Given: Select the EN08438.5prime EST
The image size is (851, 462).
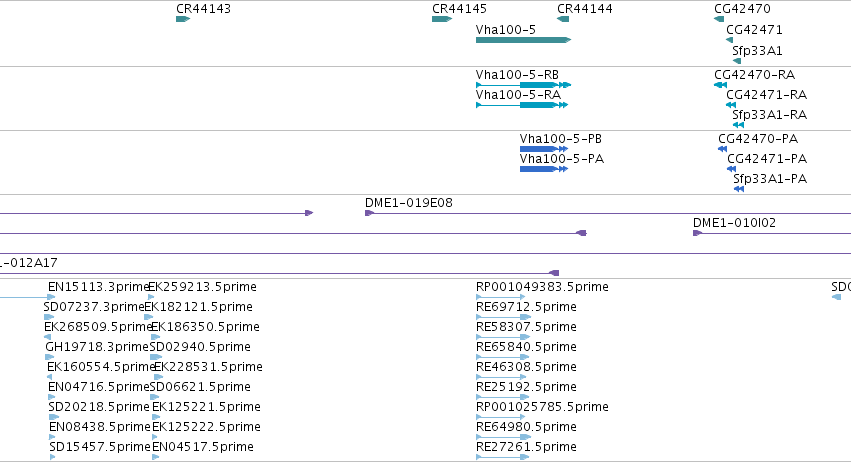Looking at the screenshot, I should pos(52,437).
